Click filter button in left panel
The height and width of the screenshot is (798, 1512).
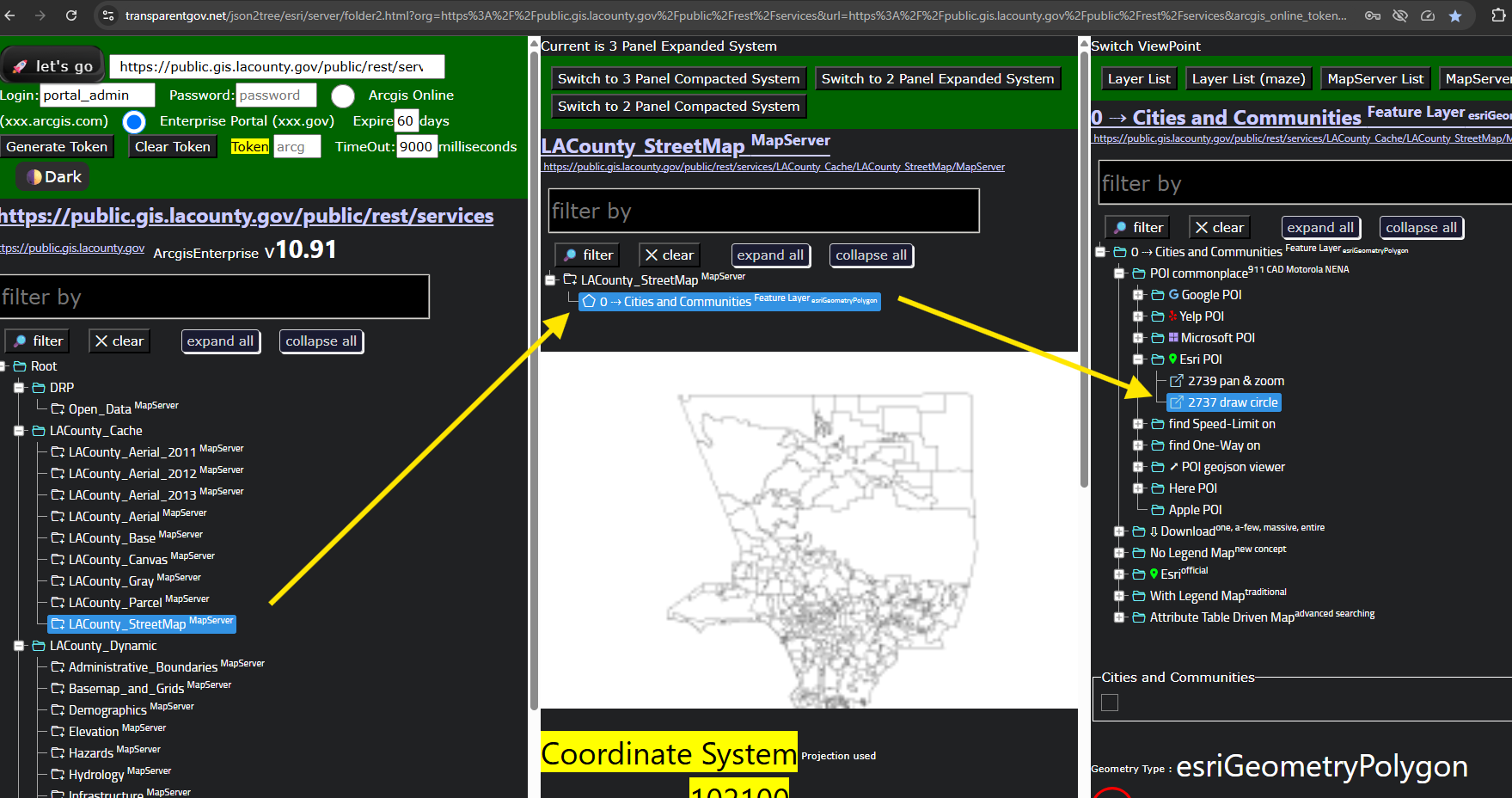pyautogui.click(x=37, y=341)
